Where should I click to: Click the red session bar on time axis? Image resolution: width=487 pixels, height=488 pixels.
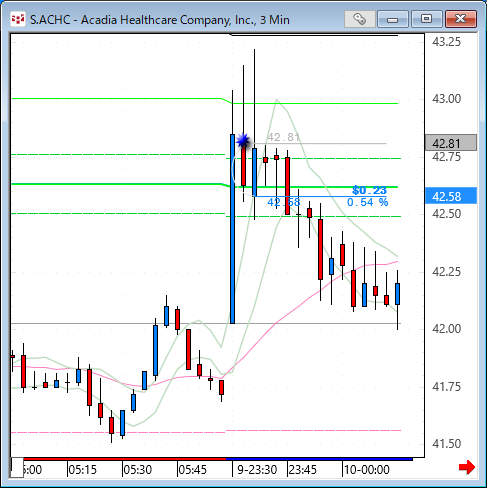tap(125, 459)
